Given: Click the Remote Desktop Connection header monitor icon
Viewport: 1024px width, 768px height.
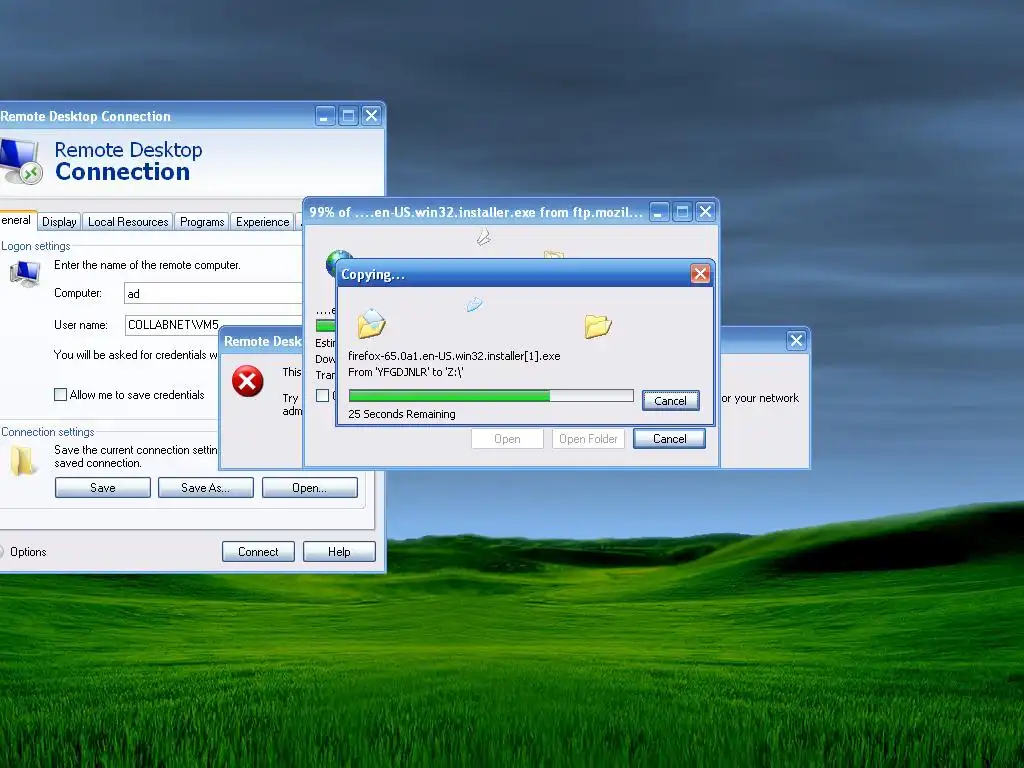Looking at the screenshot, I should [x=21, y=161].
